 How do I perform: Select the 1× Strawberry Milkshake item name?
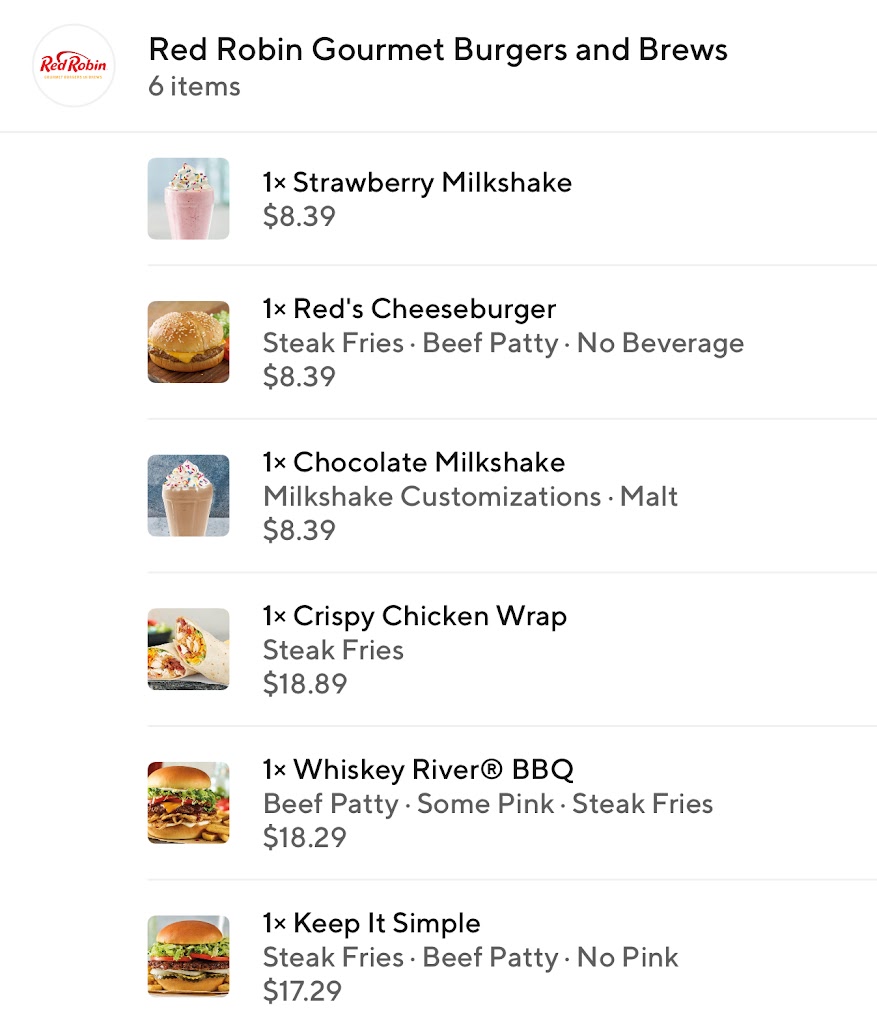coord(417,183)
